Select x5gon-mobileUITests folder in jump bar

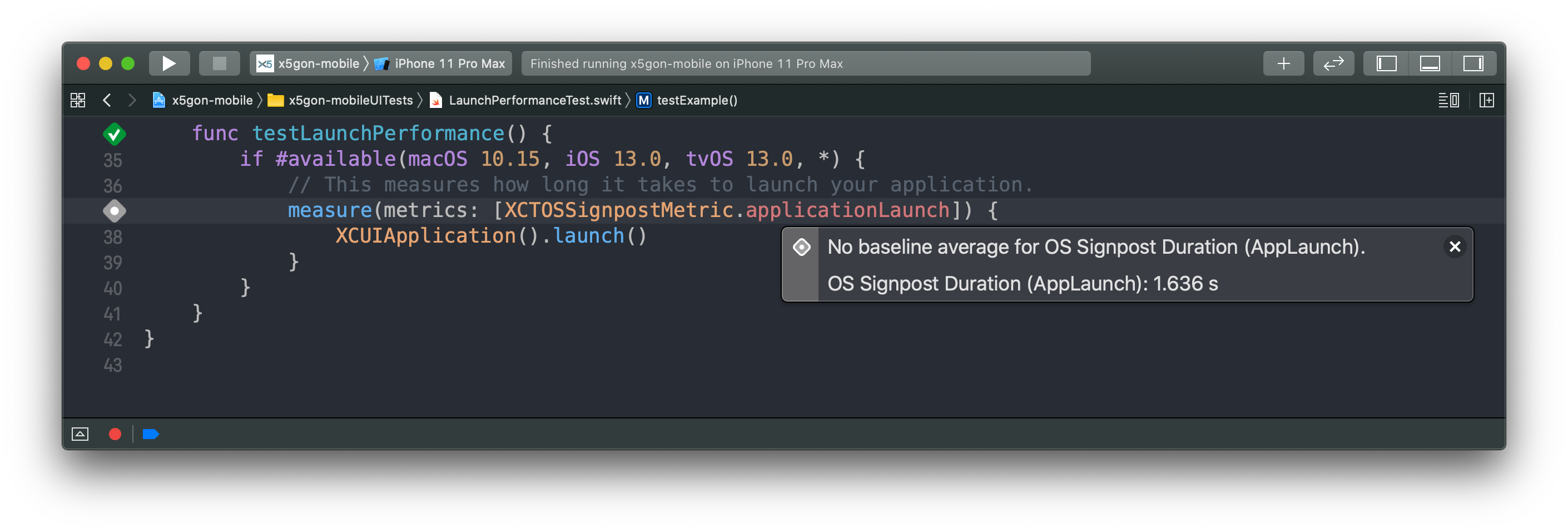click(340, 100)
